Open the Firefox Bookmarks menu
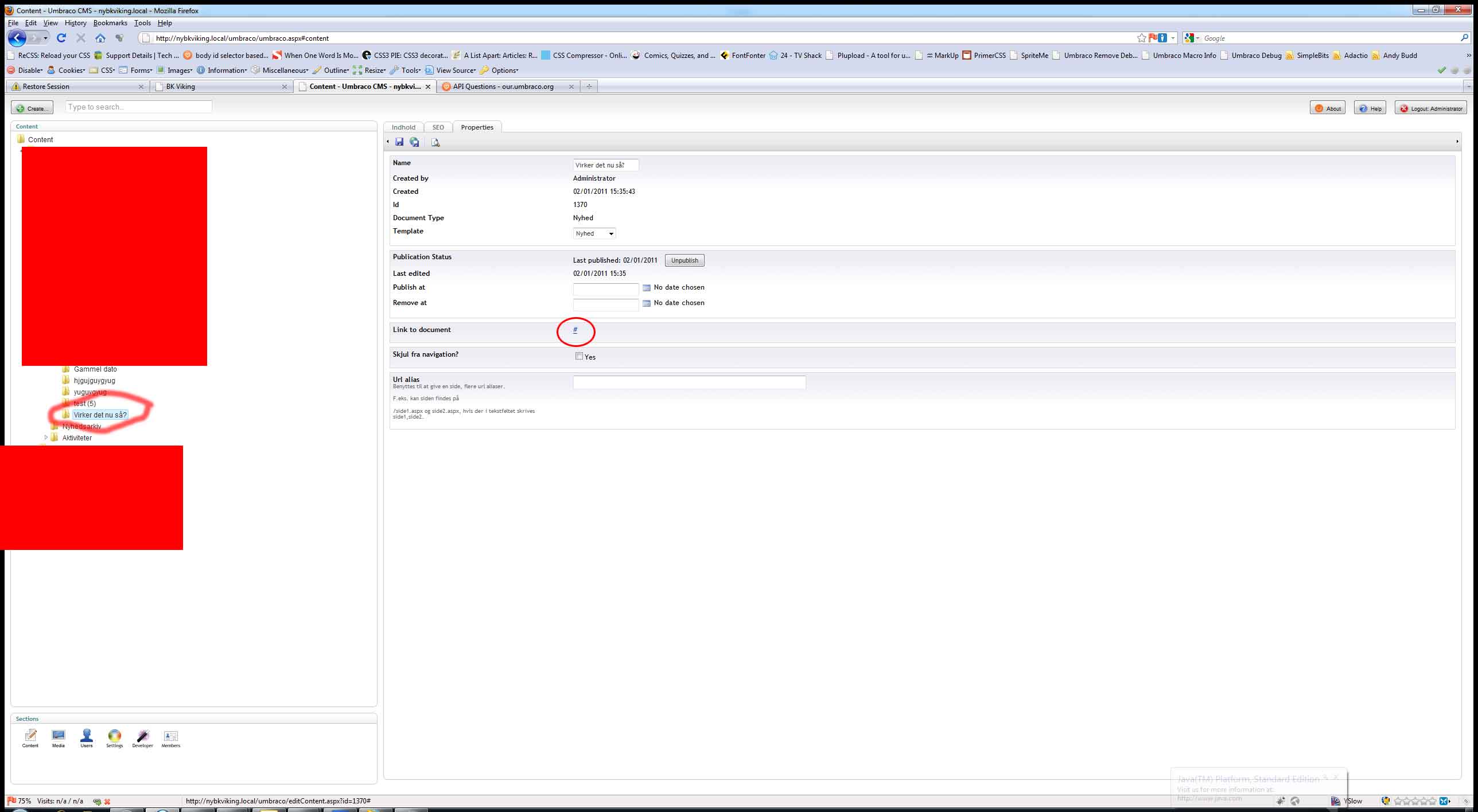The image size is (1478, 812). [110, 23]
